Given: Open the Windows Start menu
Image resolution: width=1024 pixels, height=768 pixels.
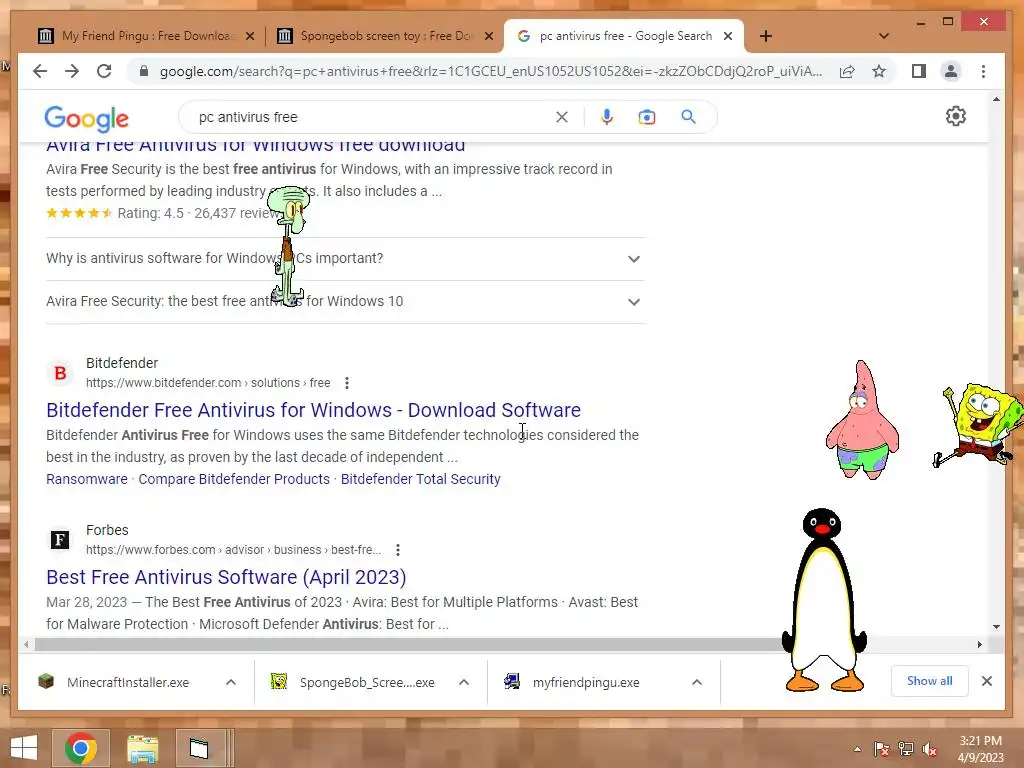Looking at the screenshot, I should pos(24,748).
